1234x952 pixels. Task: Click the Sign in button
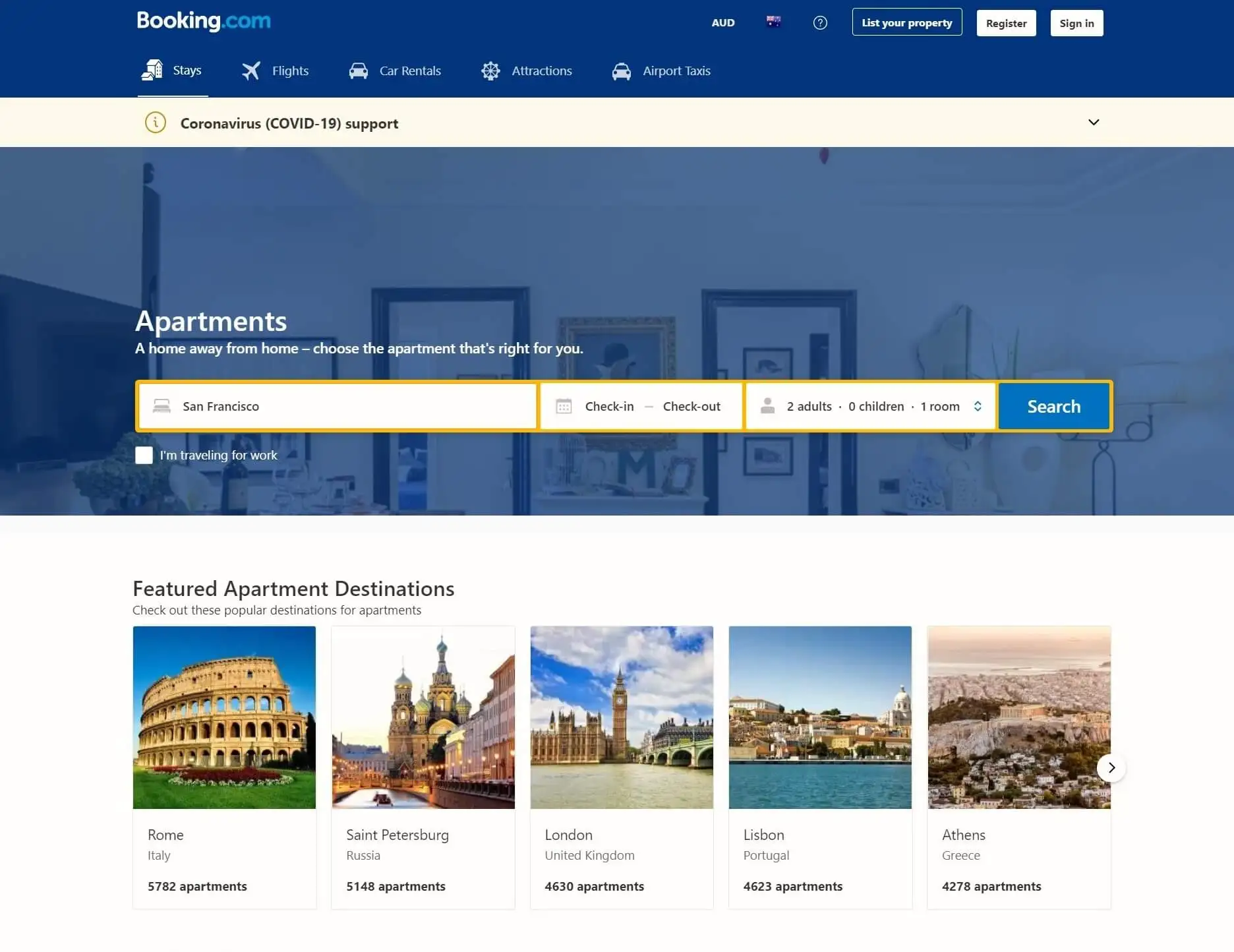[1076, 23]
